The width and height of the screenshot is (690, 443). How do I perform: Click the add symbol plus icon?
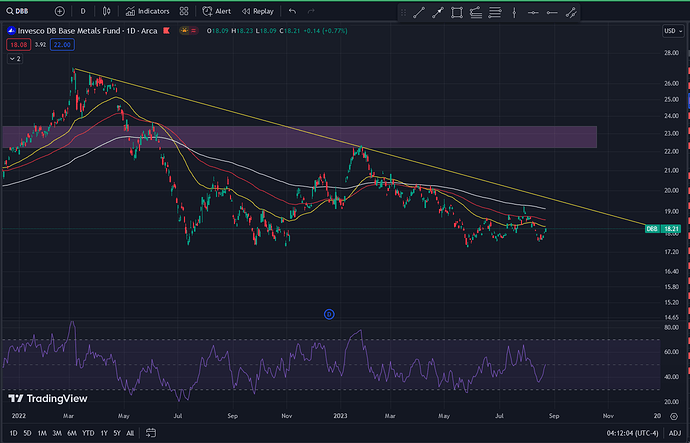(x=61, y=12)
